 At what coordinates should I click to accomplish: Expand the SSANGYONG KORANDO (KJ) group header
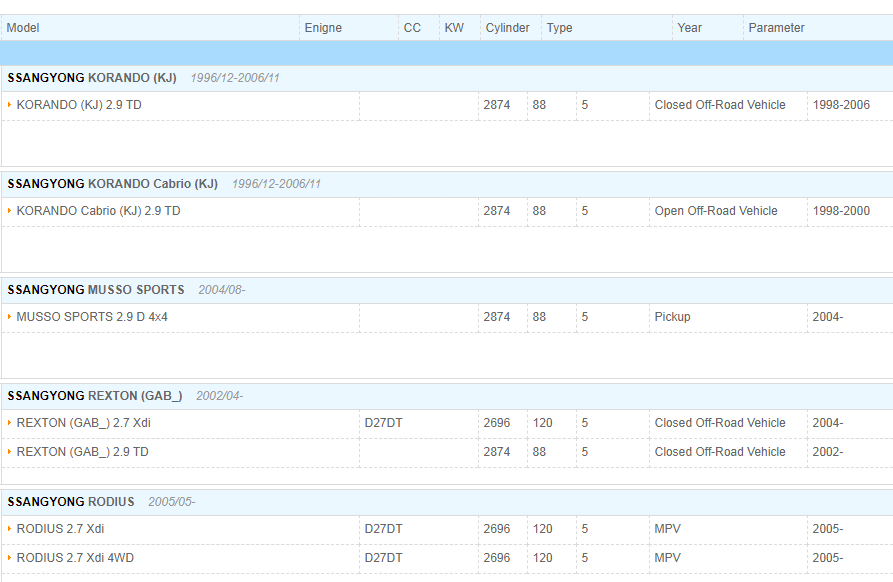pos(92,78)
